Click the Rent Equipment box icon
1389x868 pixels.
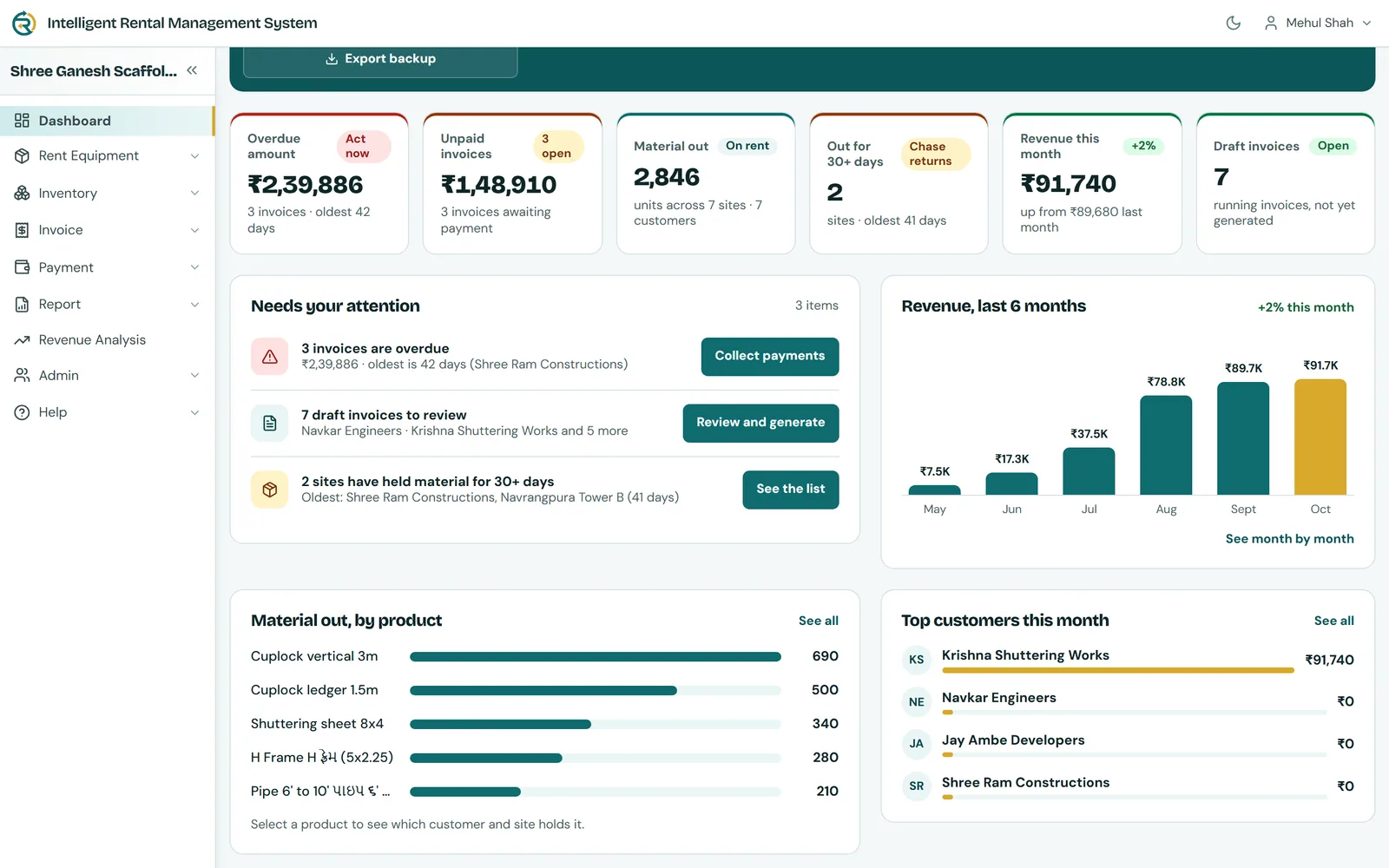click(22, 156)
